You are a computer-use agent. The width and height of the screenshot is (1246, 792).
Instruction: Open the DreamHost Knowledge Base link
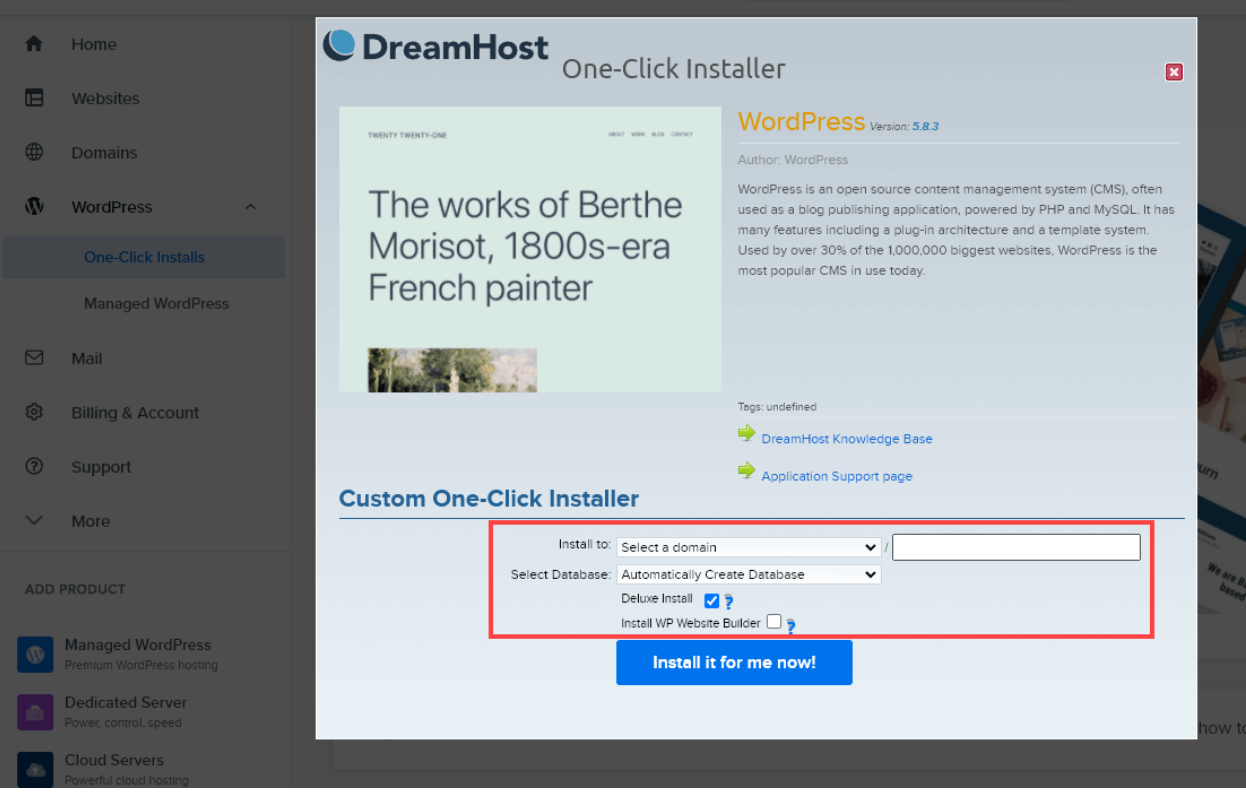coord(846,438)
